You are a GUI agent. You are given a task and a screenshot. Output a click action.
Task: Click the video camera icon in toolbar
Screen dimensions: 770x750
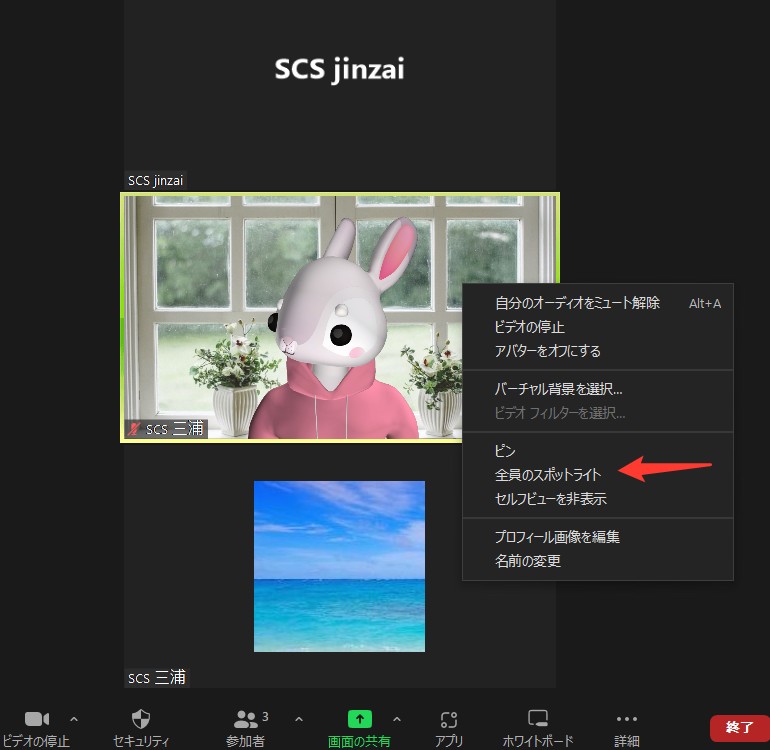(x=37, y=719)
